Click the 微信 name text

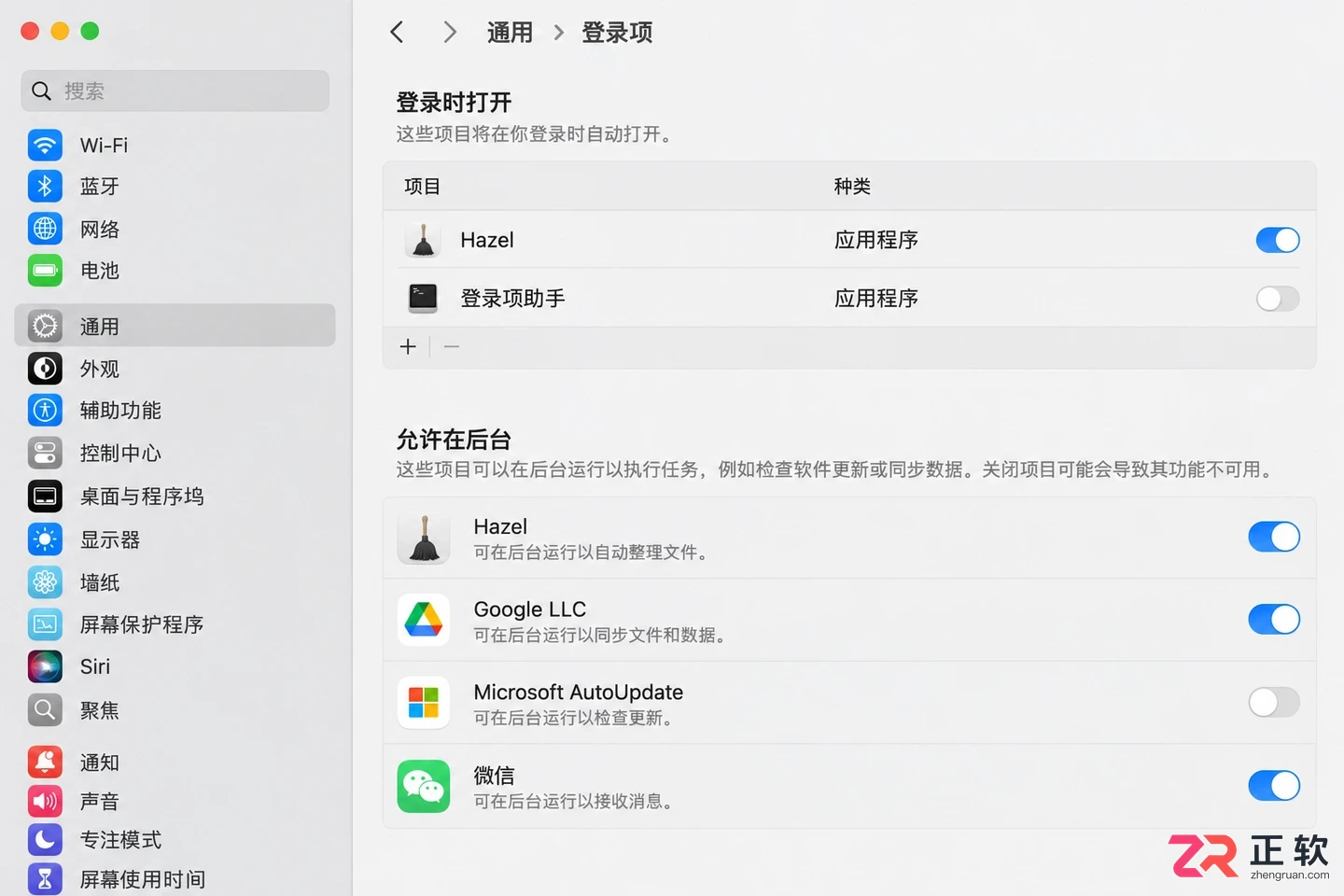click(494, 776)
